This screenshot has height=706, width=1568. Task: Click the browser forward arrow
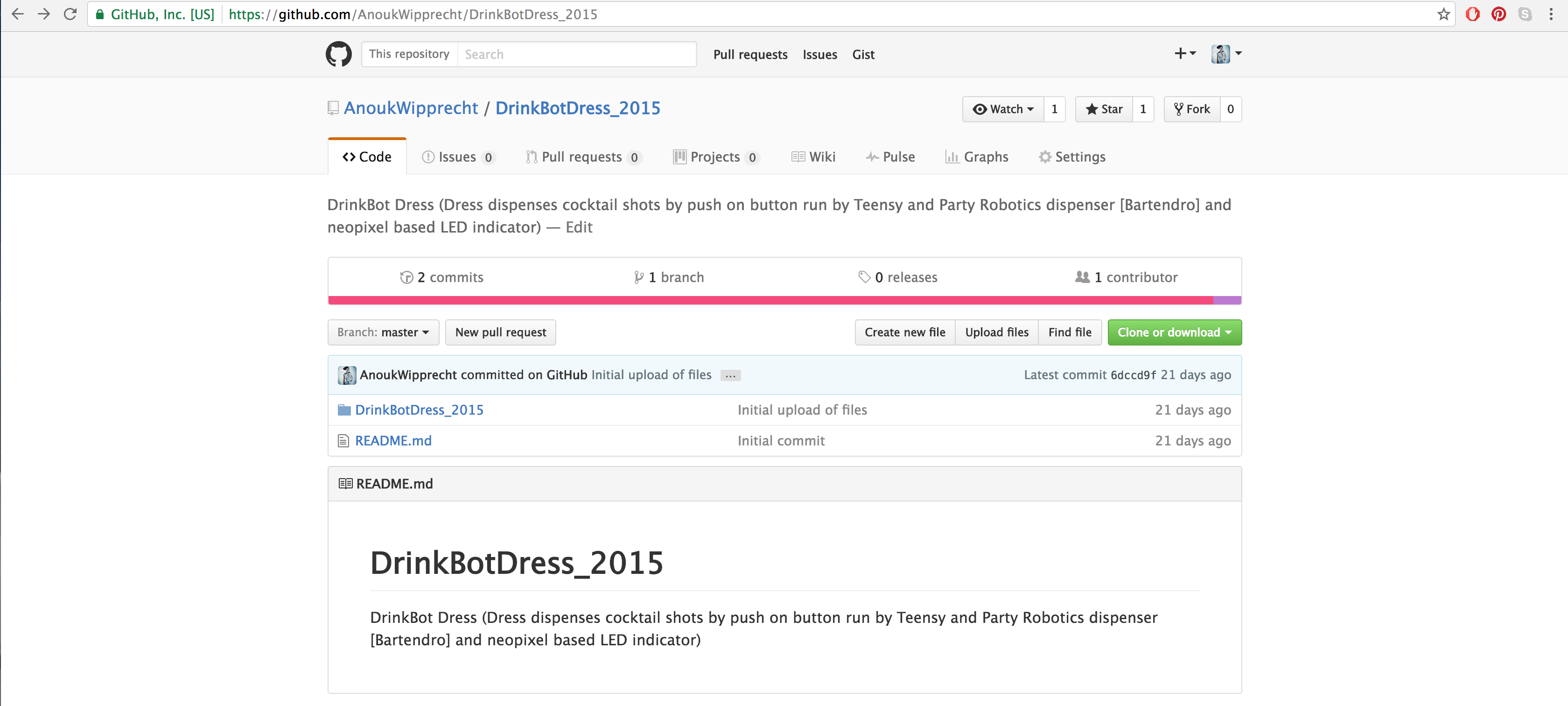point(44,14)
